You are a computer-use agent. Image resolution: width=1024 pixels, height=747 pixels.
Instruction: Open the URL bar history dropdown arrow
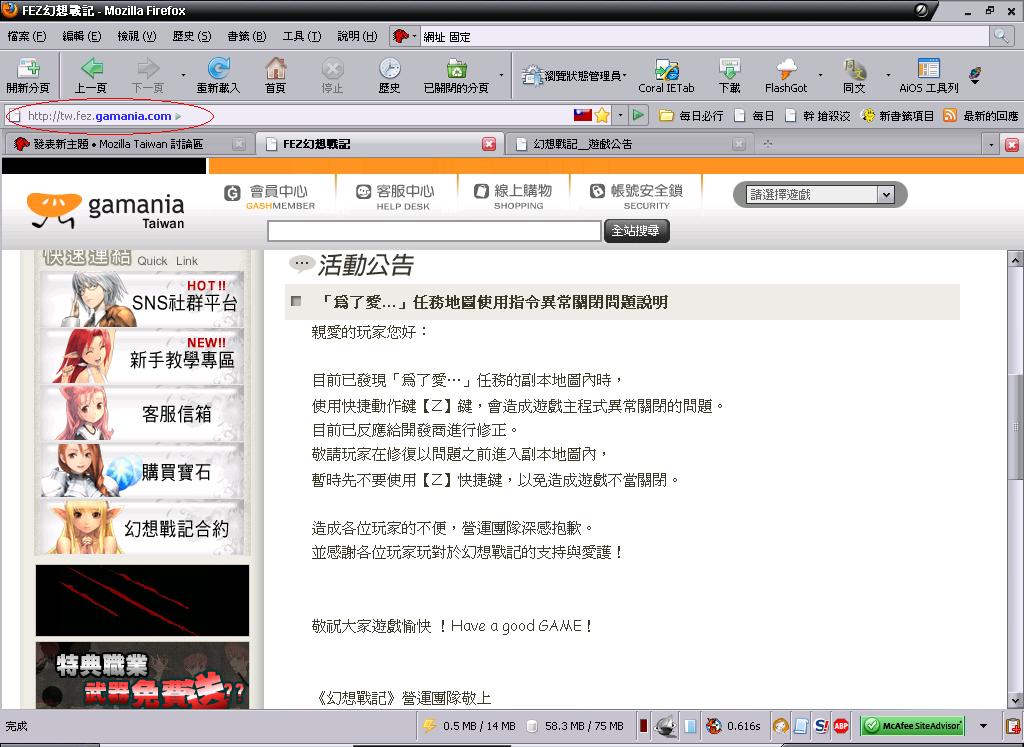coord(620,115)
